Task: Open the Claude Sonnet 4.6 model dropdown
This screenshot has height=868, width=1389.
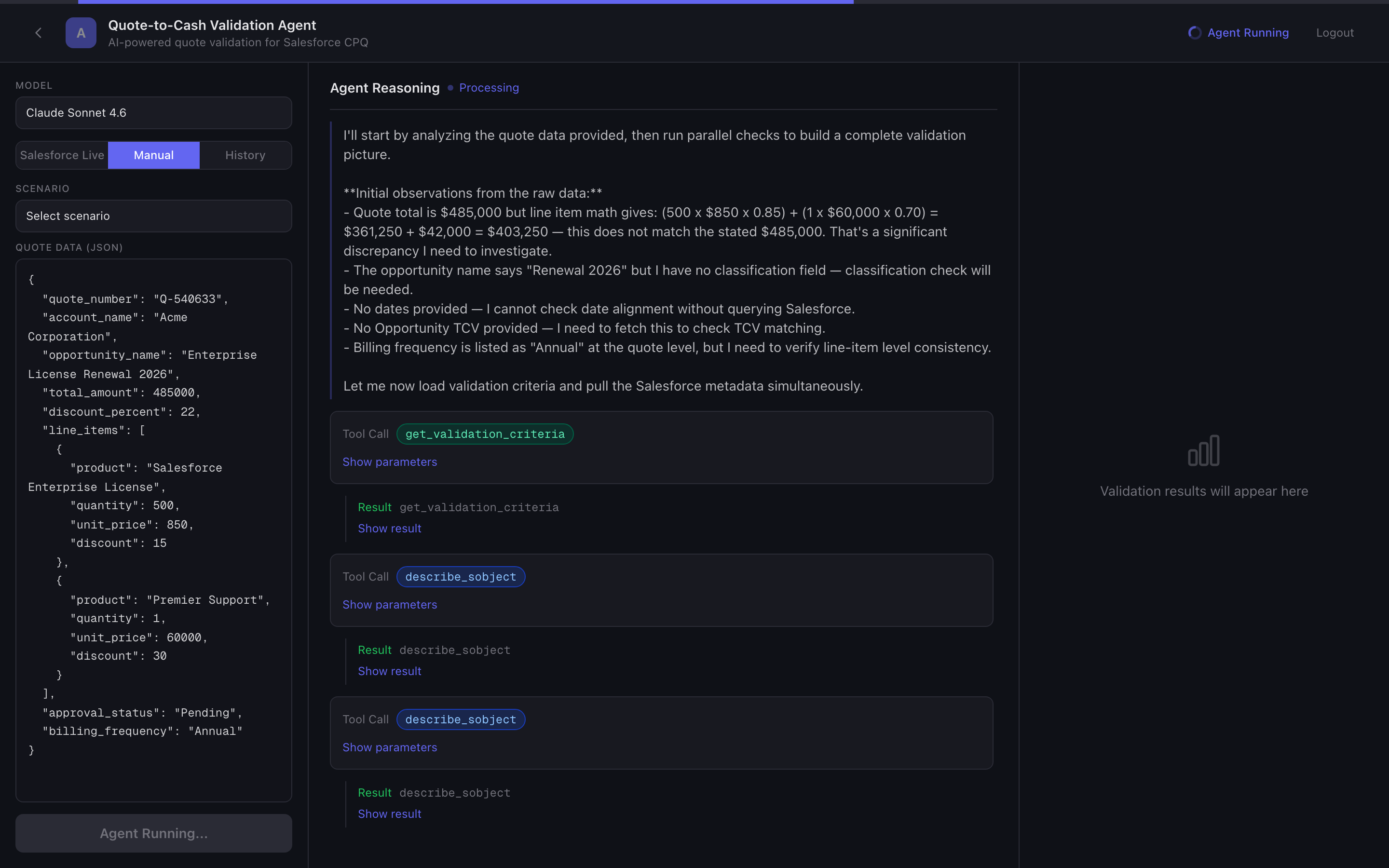Action: click(153, 112)
